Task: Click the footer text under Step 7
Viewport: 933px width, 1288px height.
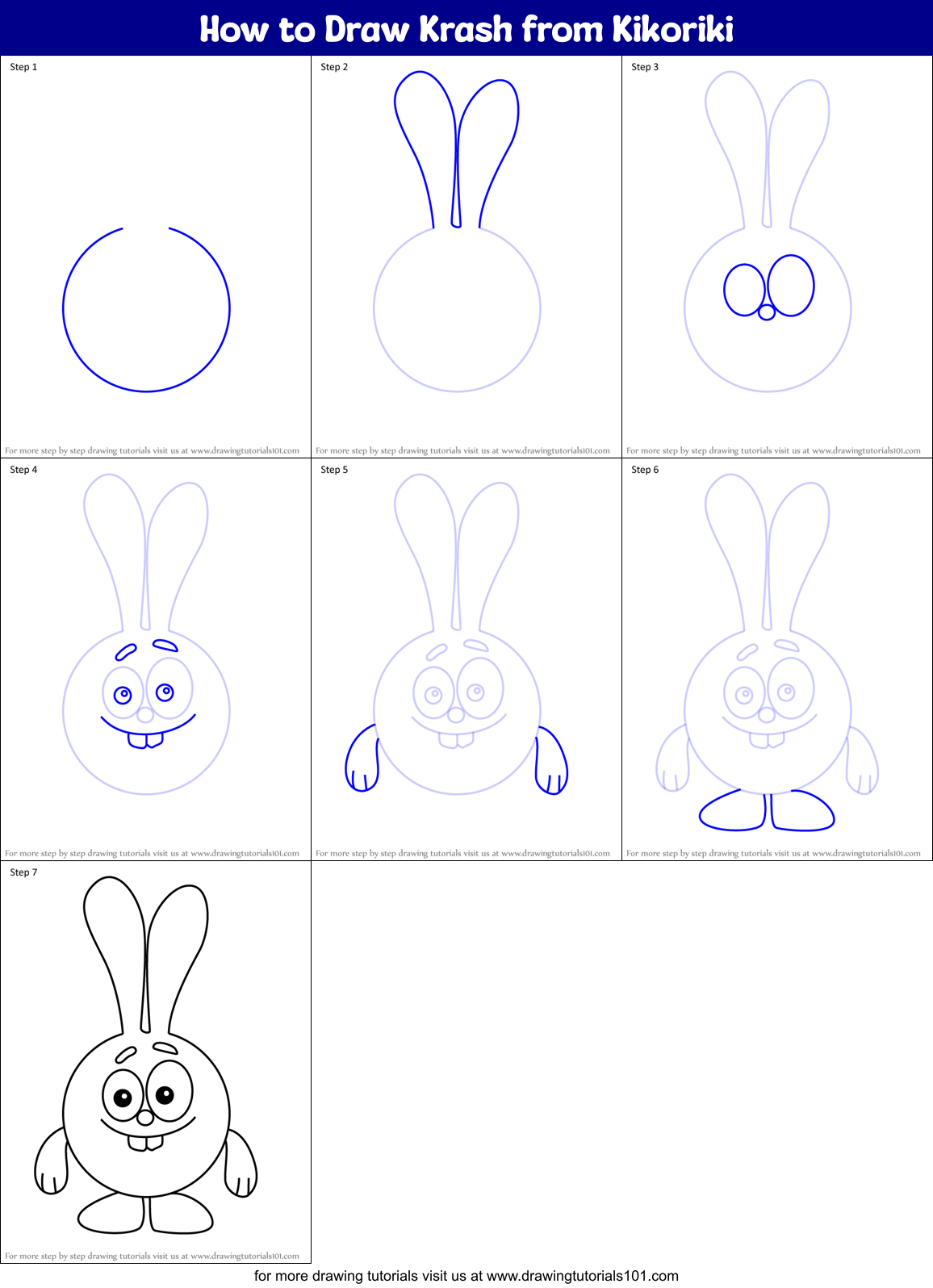Action: pyautogui.click(x=152, y=1257)
